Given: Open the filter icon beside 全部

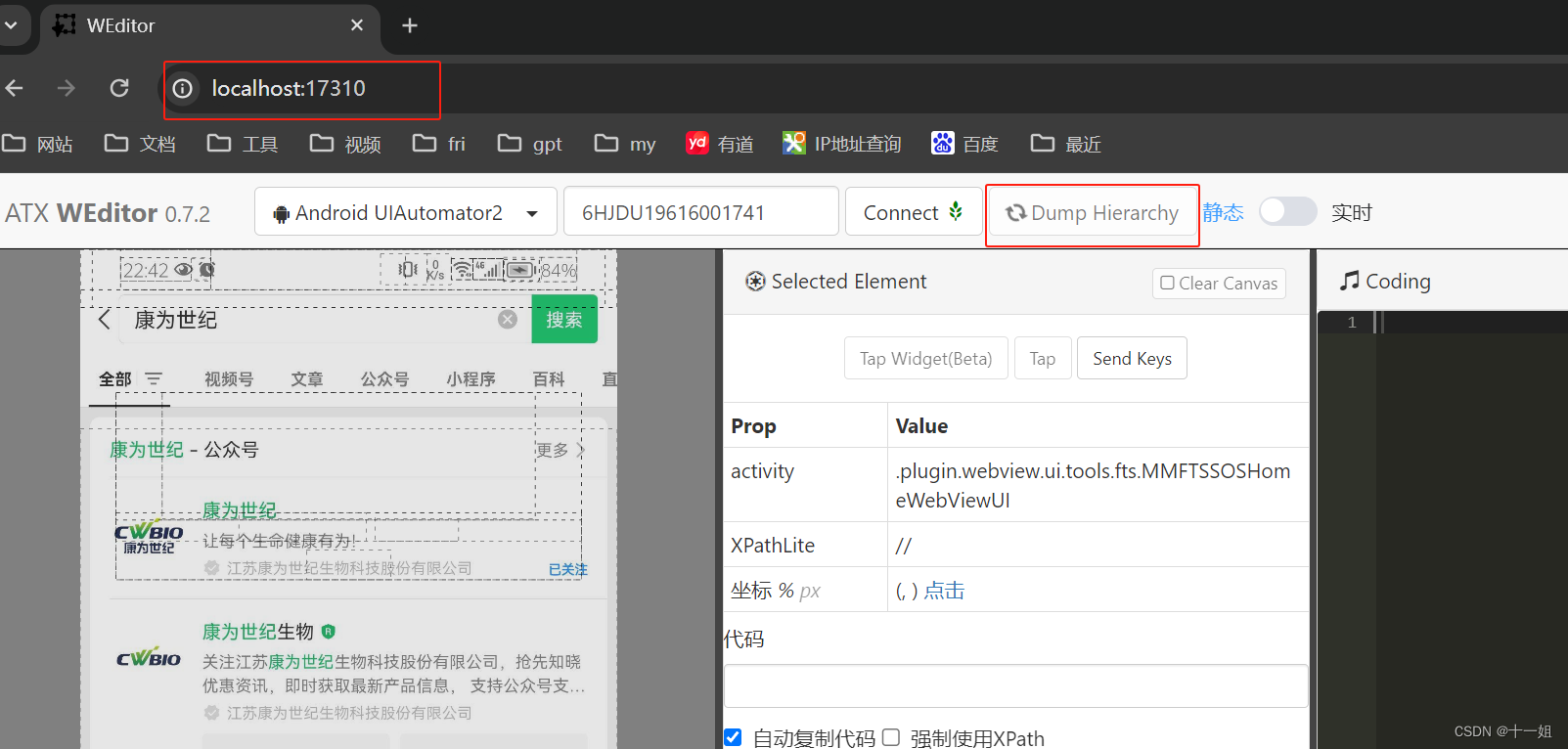Looking at the screenshot, I should point(154,378).
